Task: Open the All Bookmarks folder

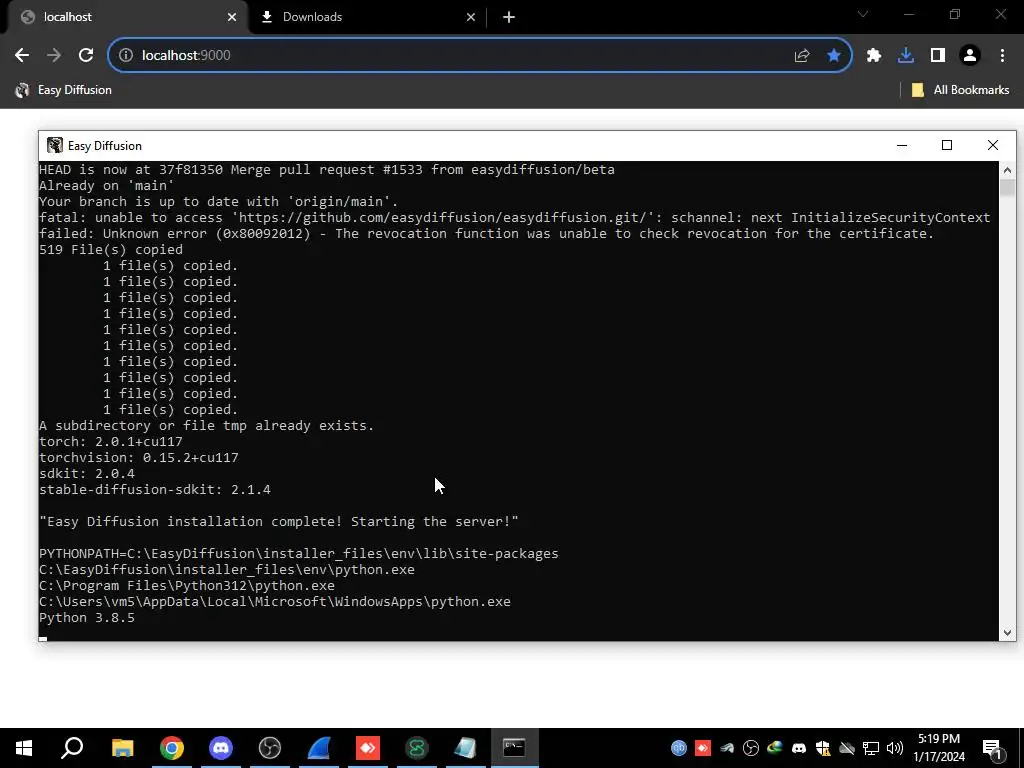Action: click(x=961, y=90)
